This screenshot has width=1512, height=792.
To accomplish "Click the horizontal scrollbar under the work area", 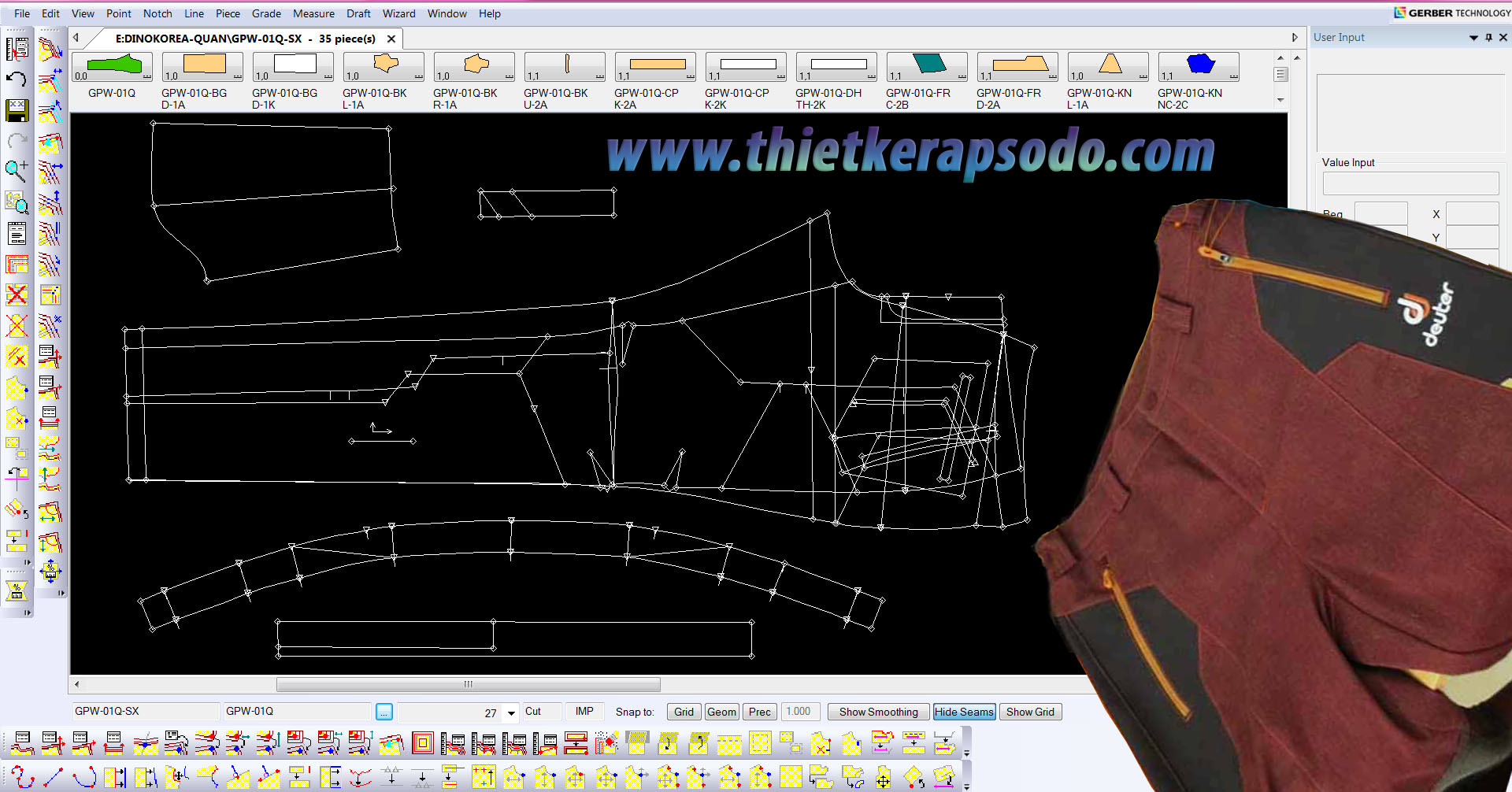I will pos(468,684).
